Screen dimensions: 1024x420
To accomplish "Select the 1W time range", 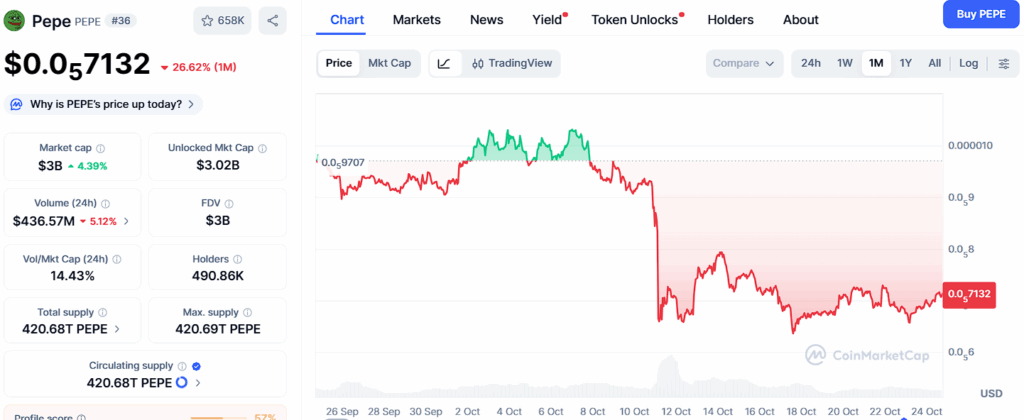I will (845, 63).
